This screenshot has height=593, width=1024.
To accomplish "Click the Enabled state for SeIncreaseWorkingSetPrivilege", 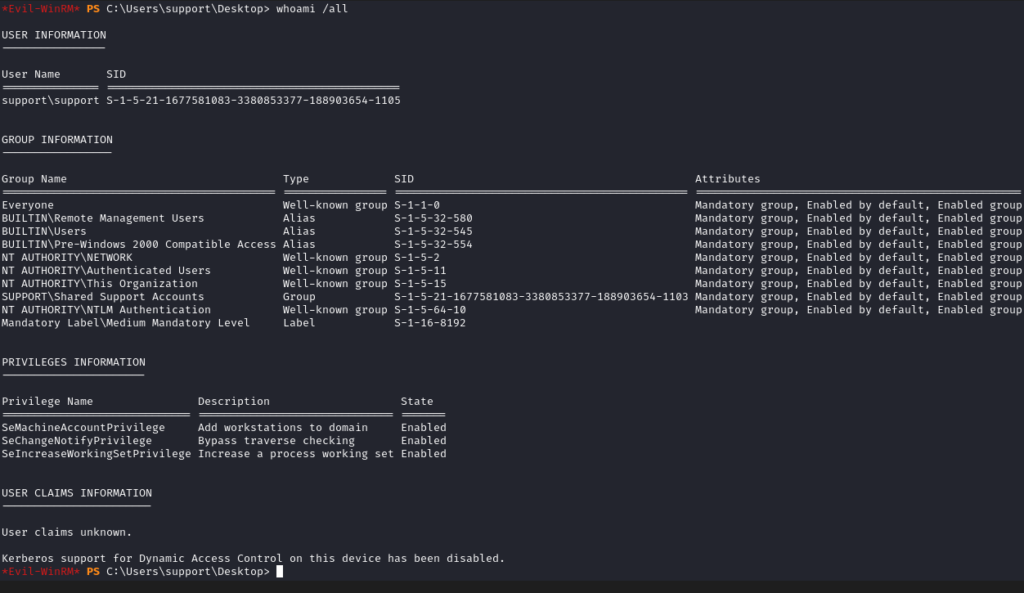I will [x=423, y=454].
